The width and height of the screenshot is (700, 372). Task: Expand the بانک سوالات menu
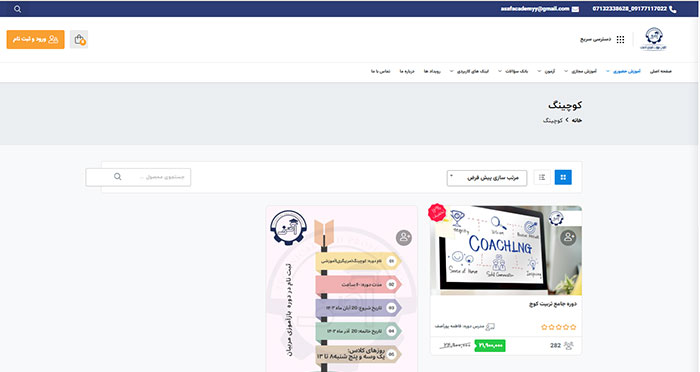click(x=513, y=71)
